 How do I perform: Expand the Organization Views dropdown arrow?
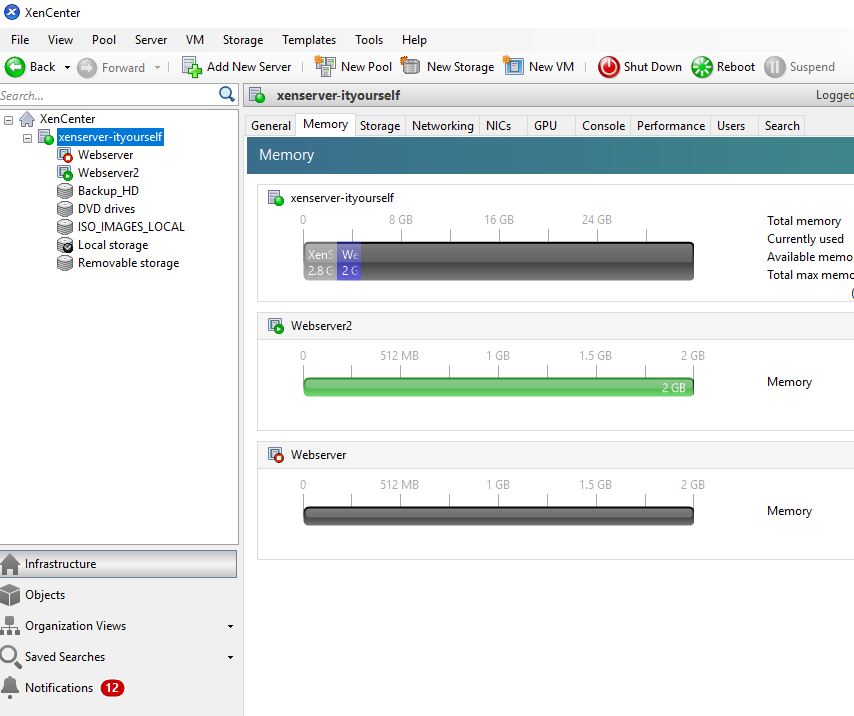coord(230,627)
